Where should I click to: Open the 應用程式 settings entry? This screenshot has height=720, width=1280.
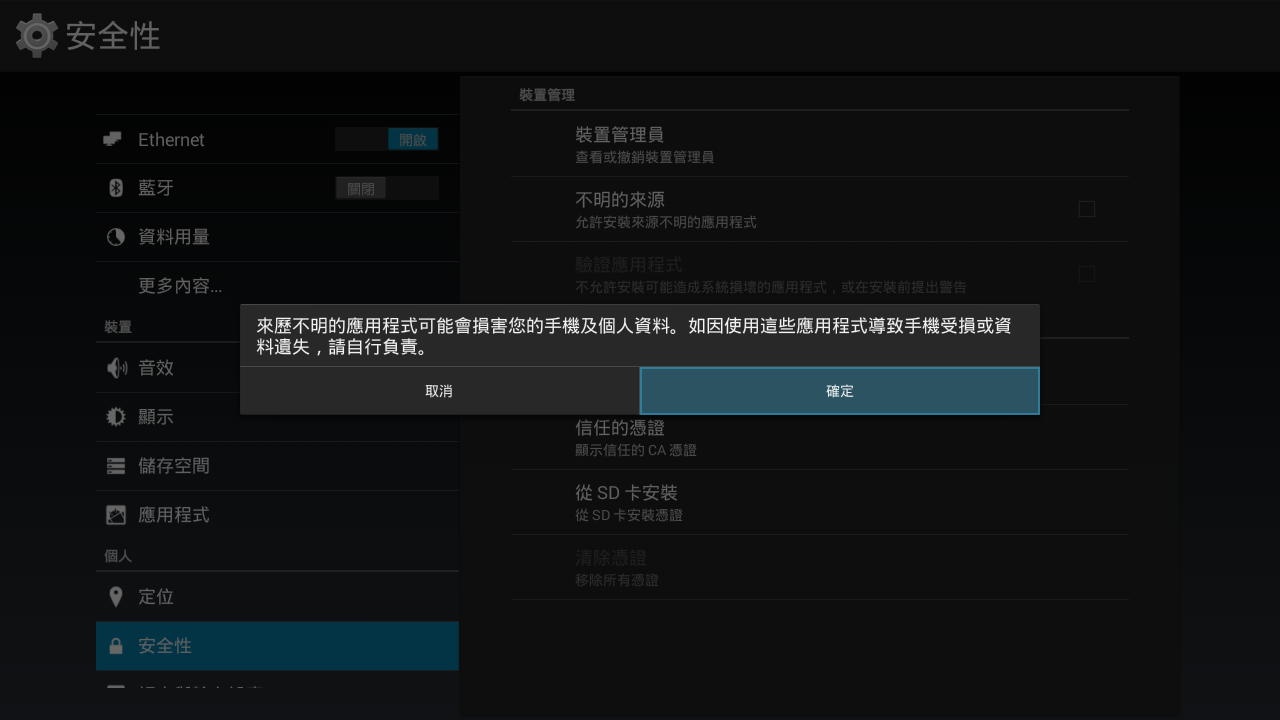tap(277, 515)
